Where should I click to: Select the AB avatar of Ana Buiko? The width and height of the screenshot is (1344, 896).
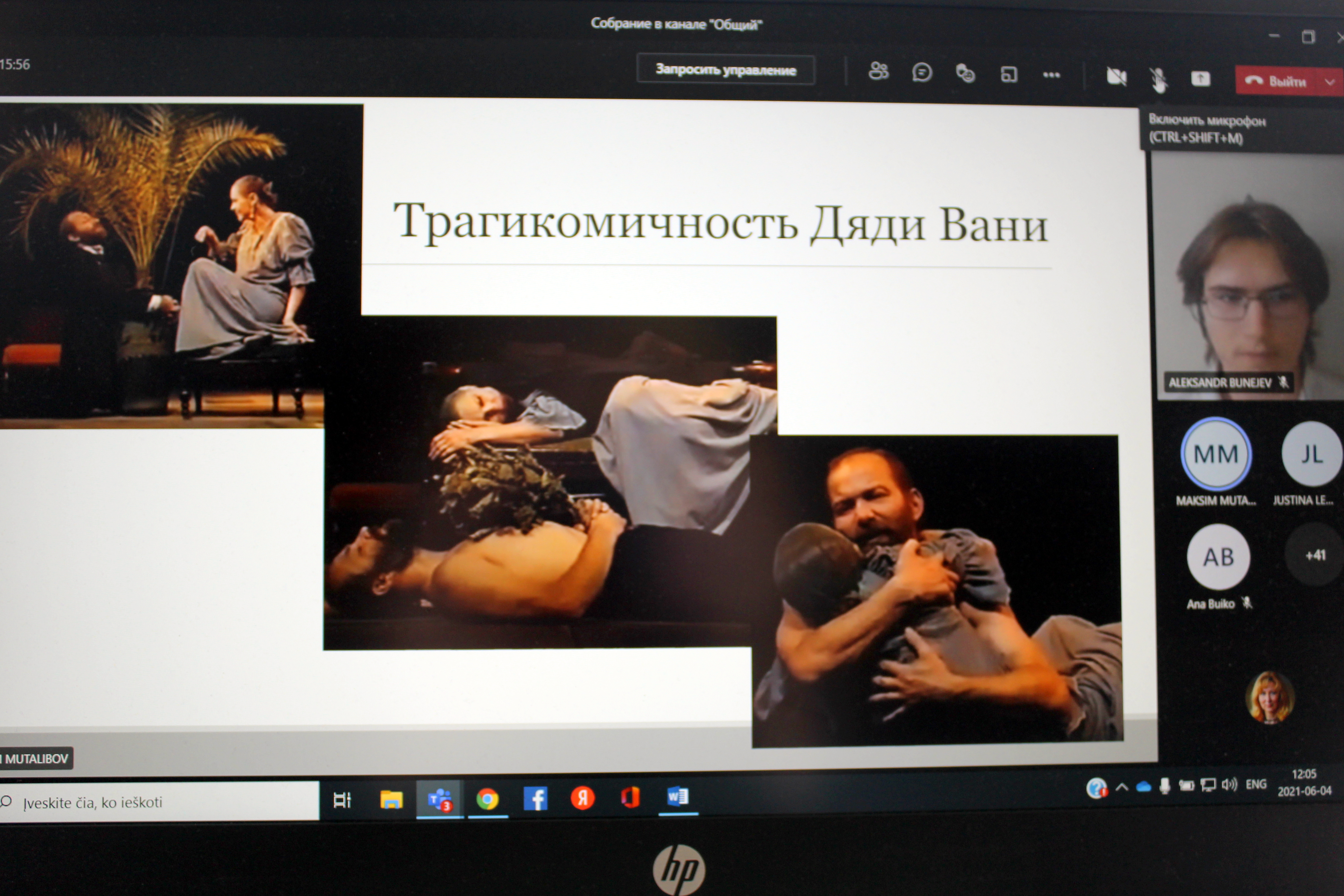click(x=1218, y=557)
